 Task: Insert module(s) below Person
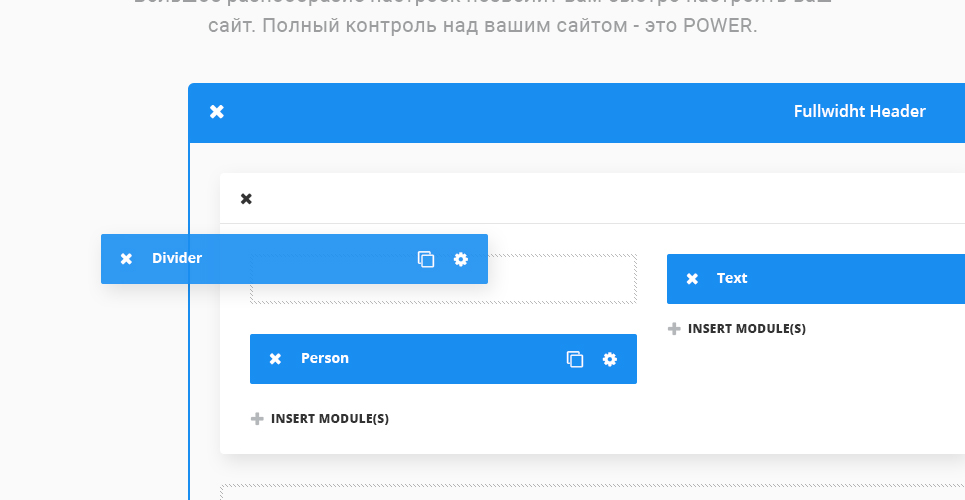320,419
